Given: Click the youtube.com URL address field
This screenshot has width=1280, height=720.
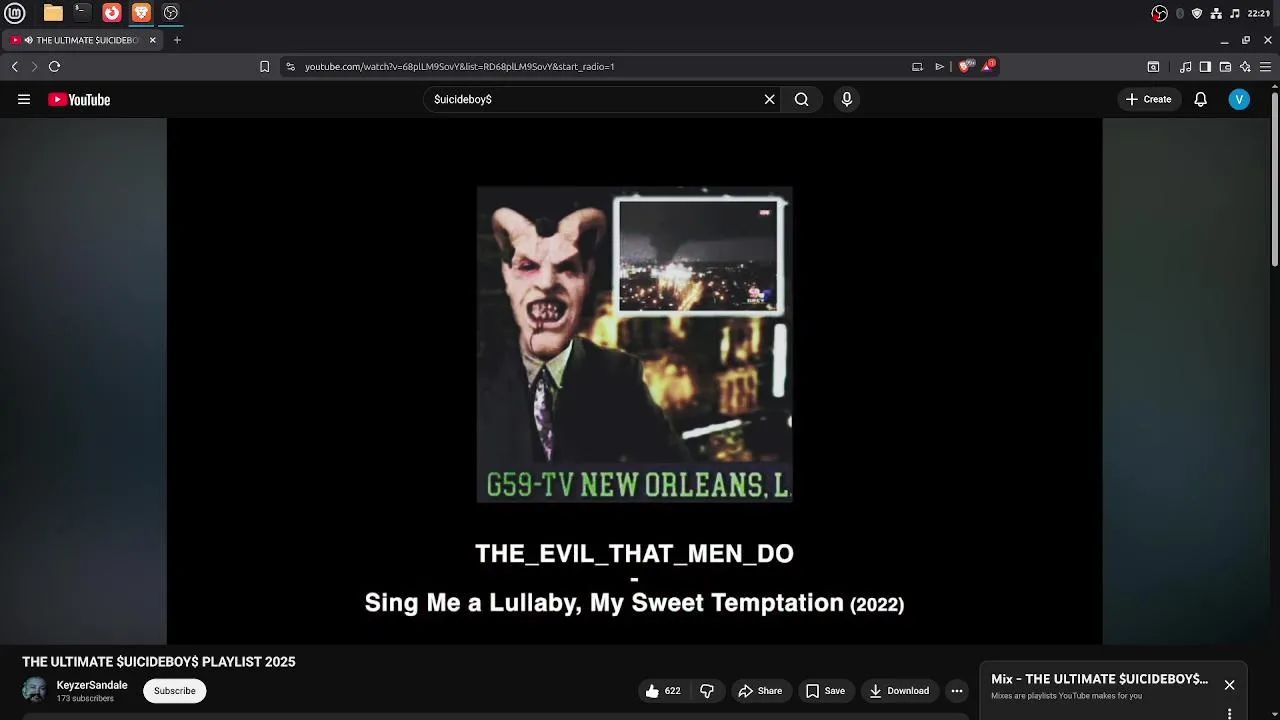Looking at the screenshot, I should click(x=600, y=66).
